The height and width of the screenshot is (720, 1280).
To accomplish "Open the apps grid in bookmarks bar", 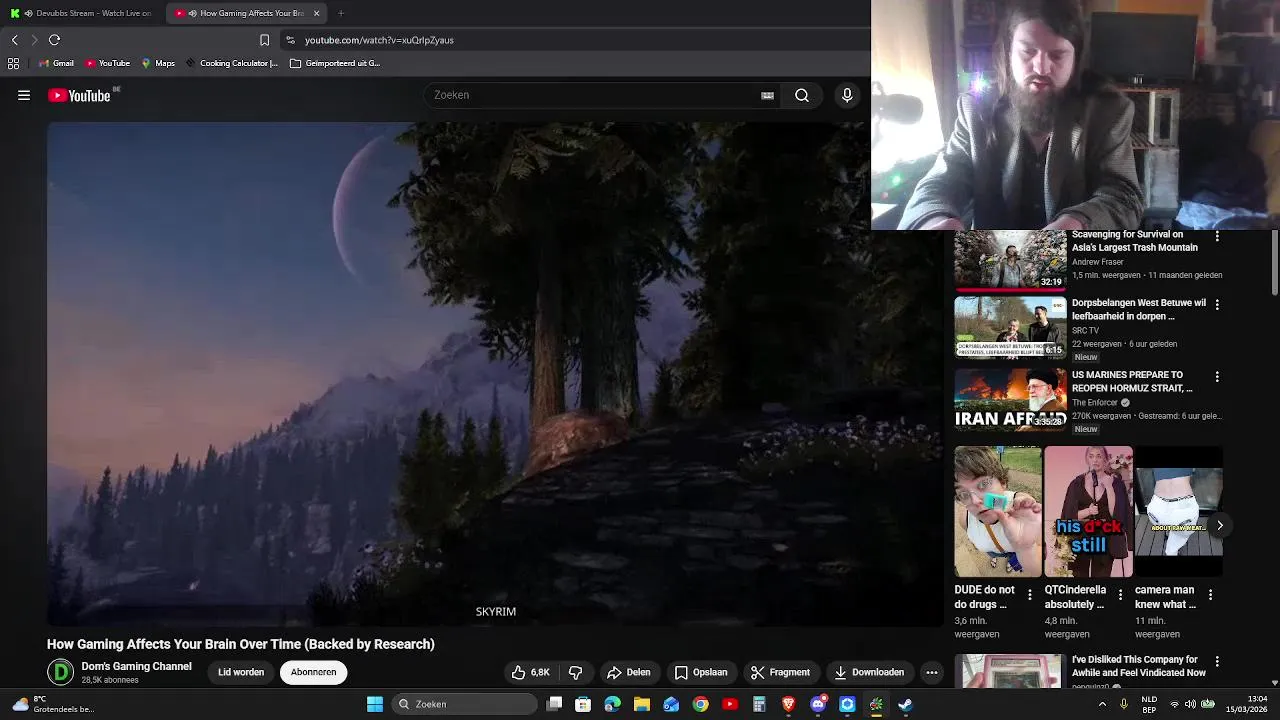I will (x=13, y=63).
